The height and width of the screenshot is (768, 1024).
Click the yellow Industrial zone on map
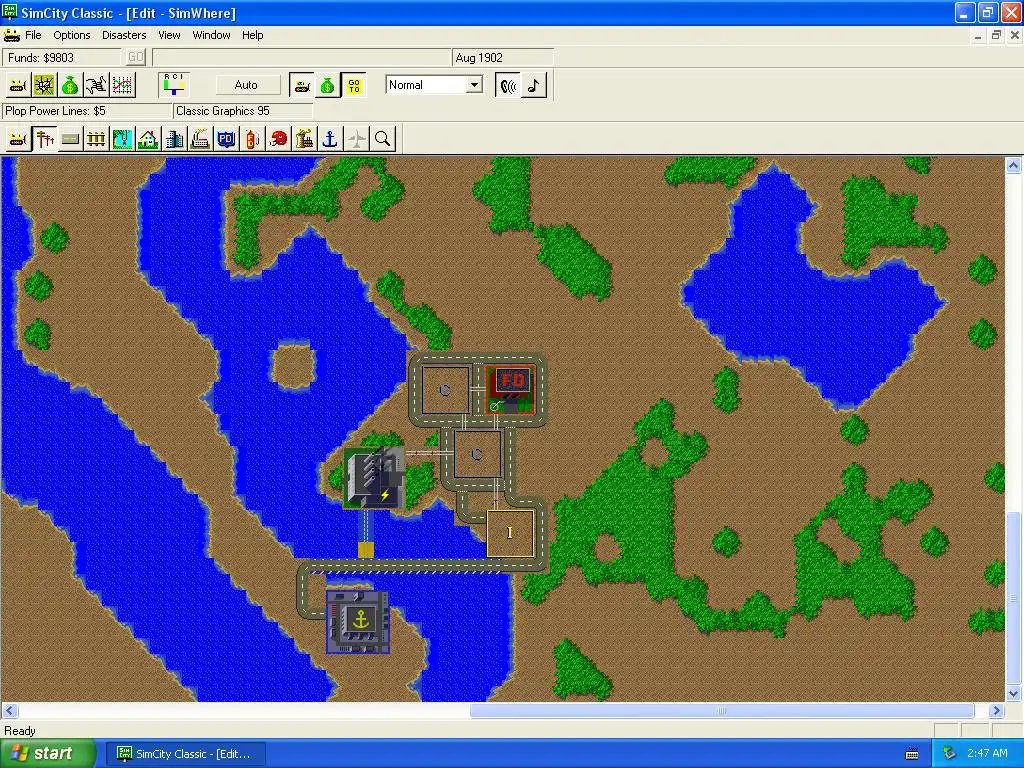pyautogui.click(x=510, y=533)
